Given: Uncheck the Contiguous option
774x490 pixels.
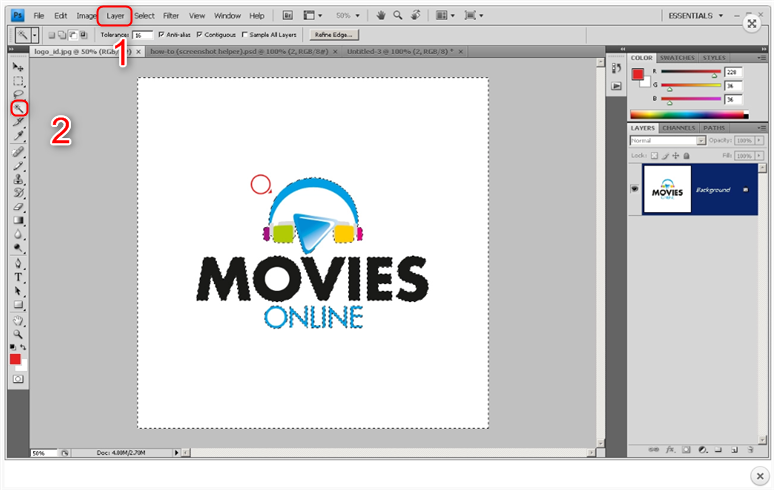Looking at the screenshot, I should pyautogui.click(x=201, y=34).
